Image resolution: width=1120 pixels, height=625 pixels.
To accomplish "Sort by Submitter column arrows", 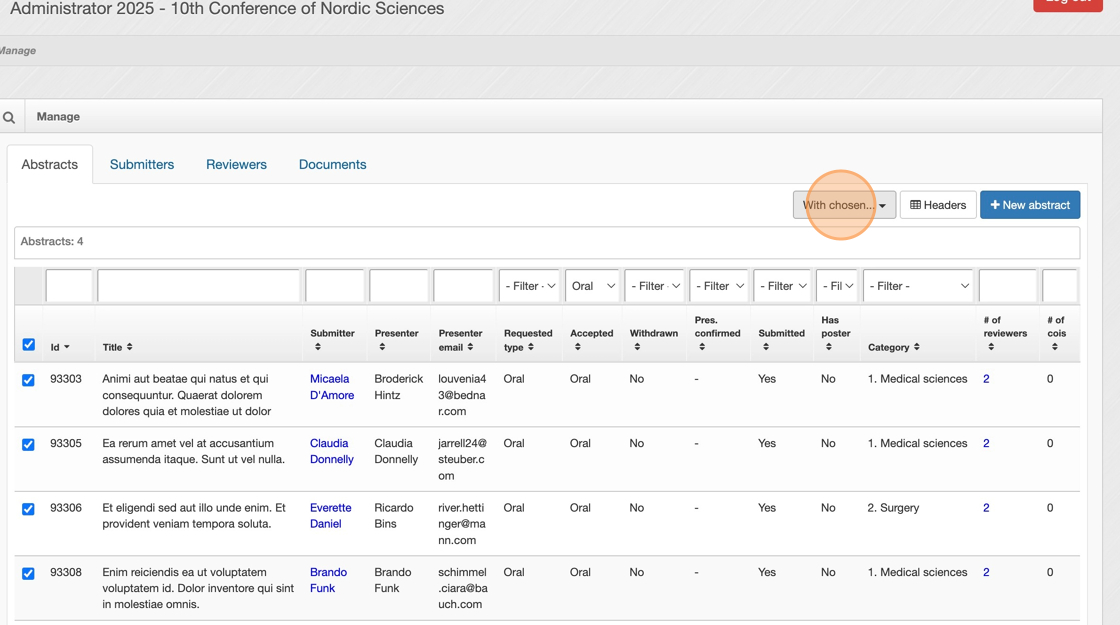I will 318,348.
